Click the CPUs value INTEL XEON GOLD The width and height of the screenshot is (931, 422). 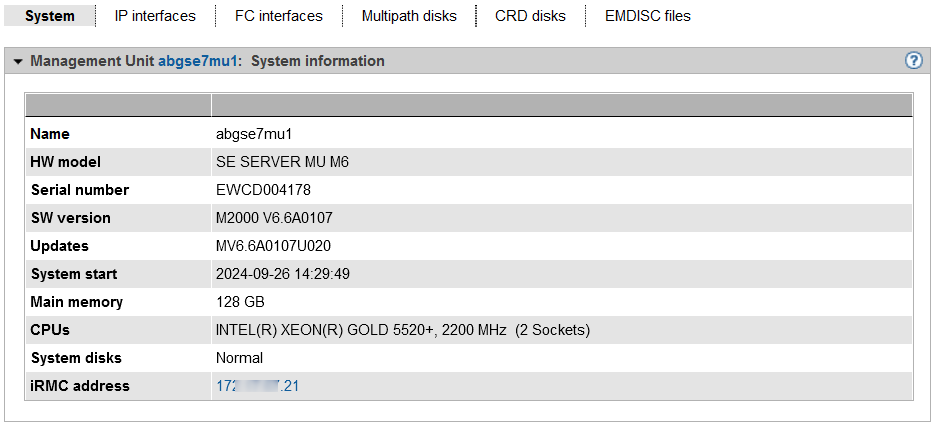coord(402,330)
